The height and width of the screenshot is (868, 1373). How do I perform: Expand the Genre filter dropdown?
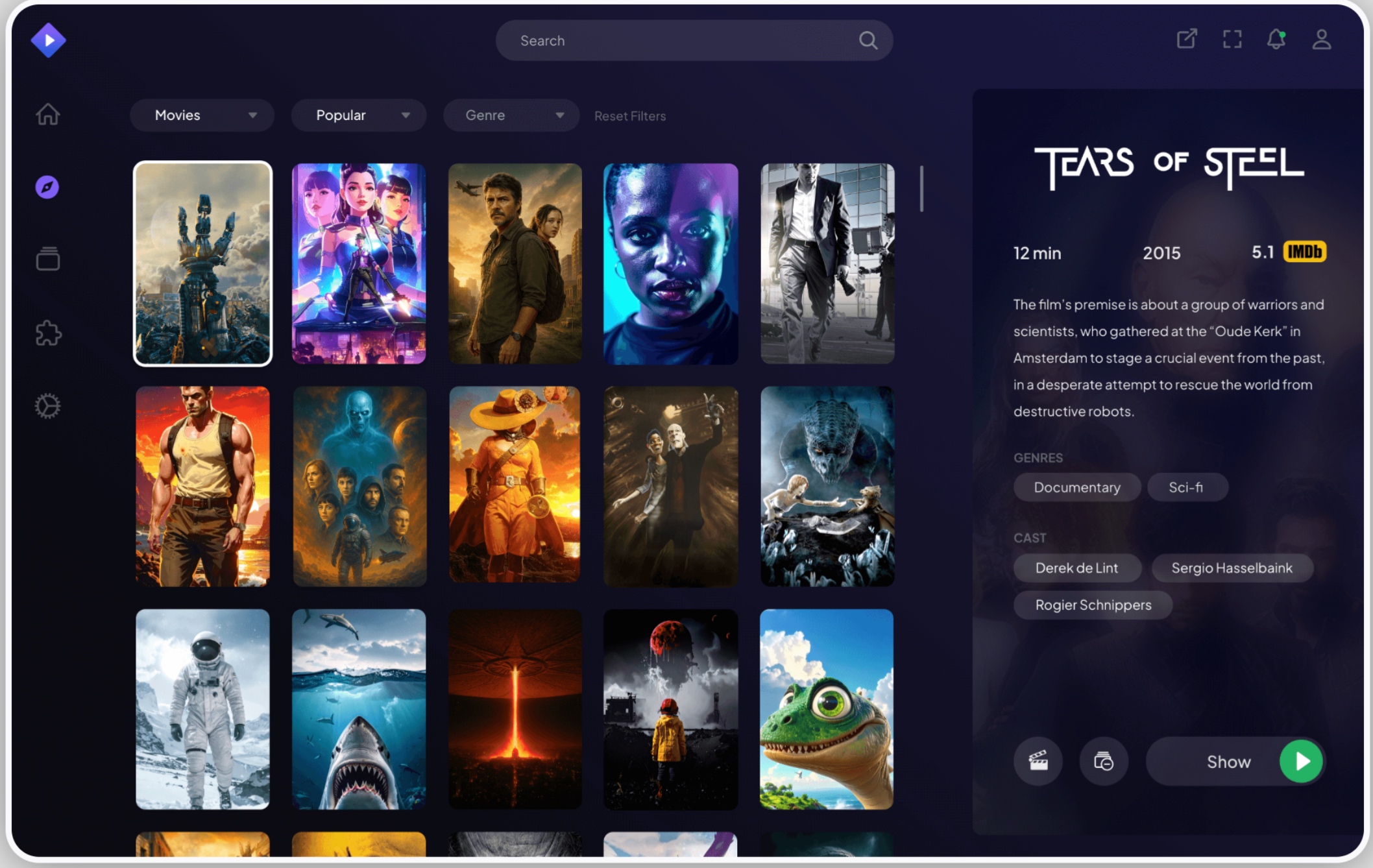point(511,115)
